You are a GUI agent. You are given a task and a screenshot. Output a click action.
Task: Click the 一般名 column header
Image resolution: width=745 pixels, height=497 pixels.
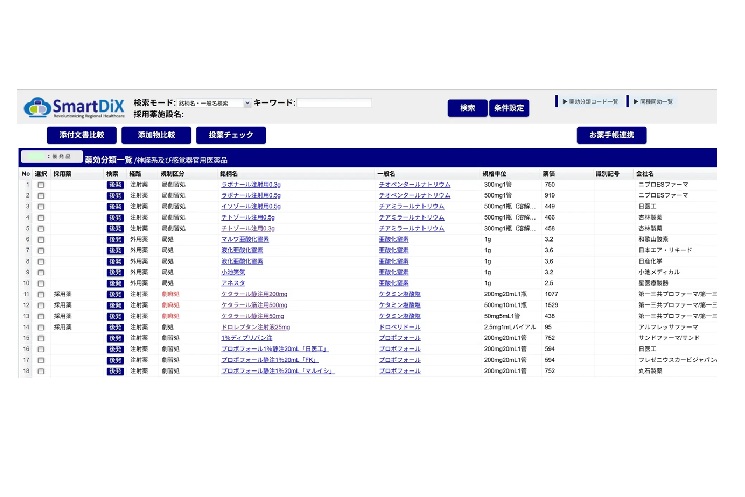tap(386, 174)
